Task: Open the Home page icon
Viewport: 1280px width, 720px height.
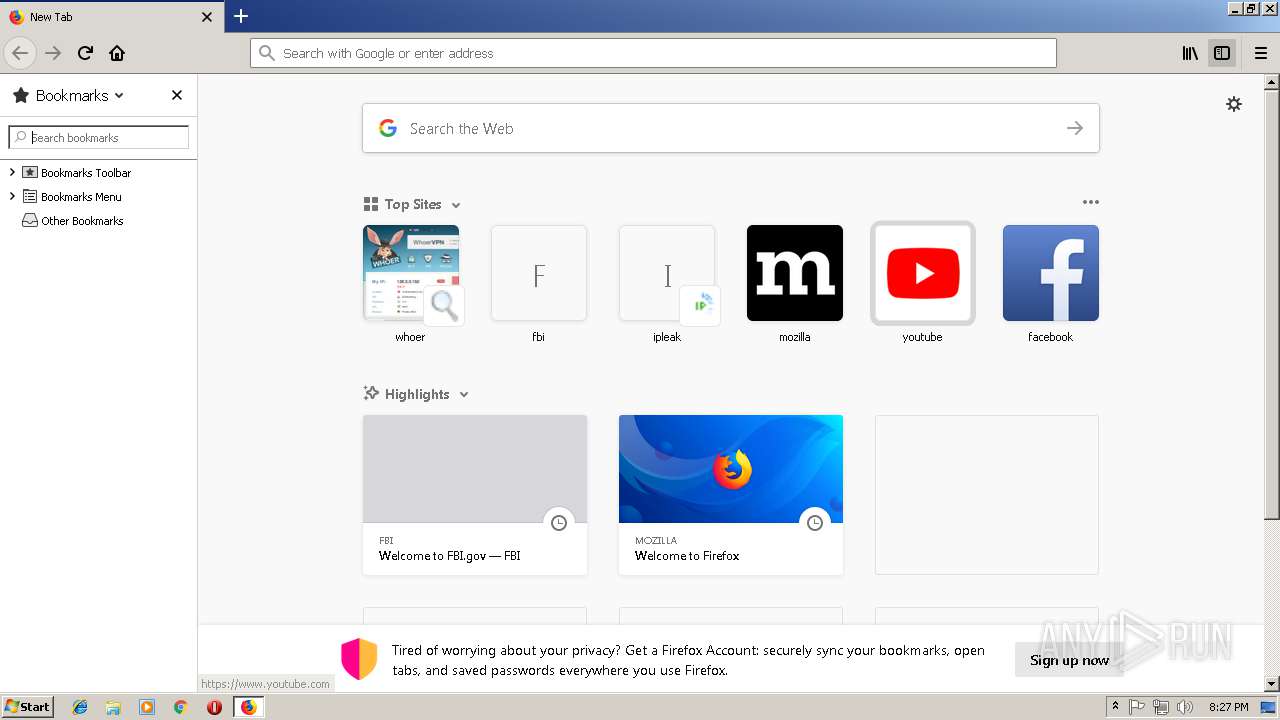Action: [x=117, y=53]
